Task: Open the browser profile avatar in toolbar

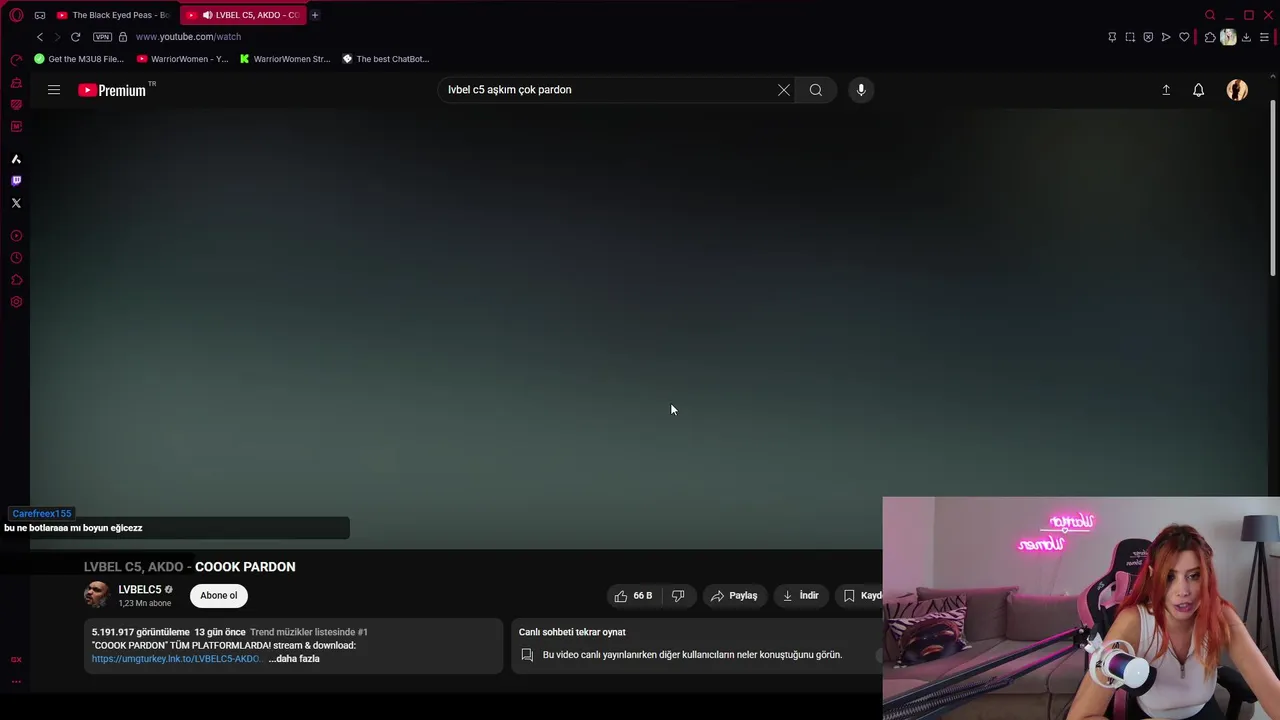Action: [x=1228, y=37]
